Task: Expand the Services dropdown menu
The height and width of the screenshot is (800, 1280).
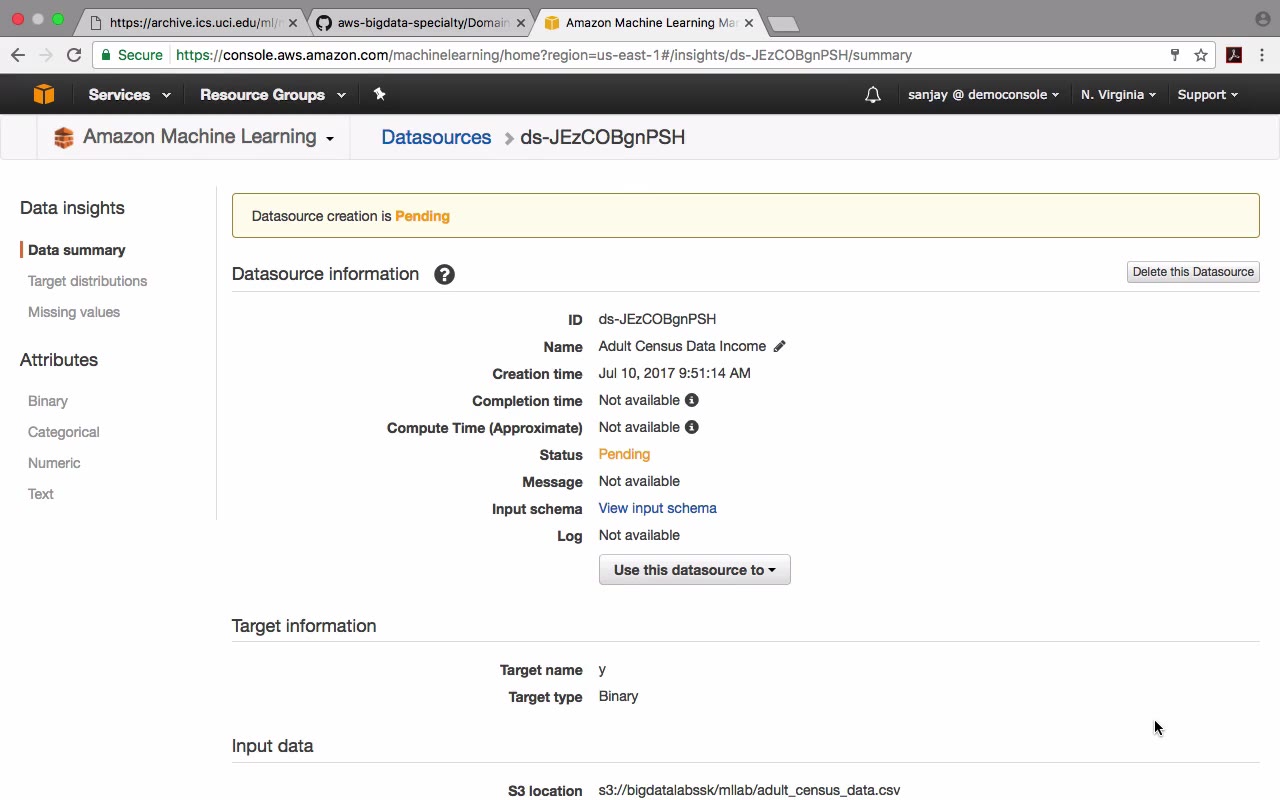Action: 129,95
